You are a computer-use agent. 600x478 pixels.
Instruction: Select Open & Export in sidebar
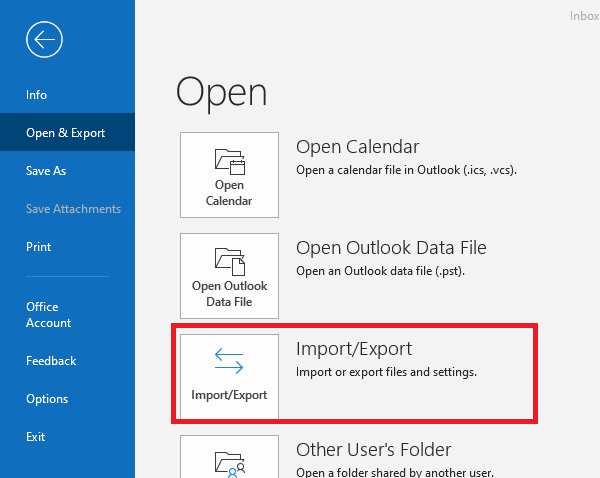(x=66, y=133)
